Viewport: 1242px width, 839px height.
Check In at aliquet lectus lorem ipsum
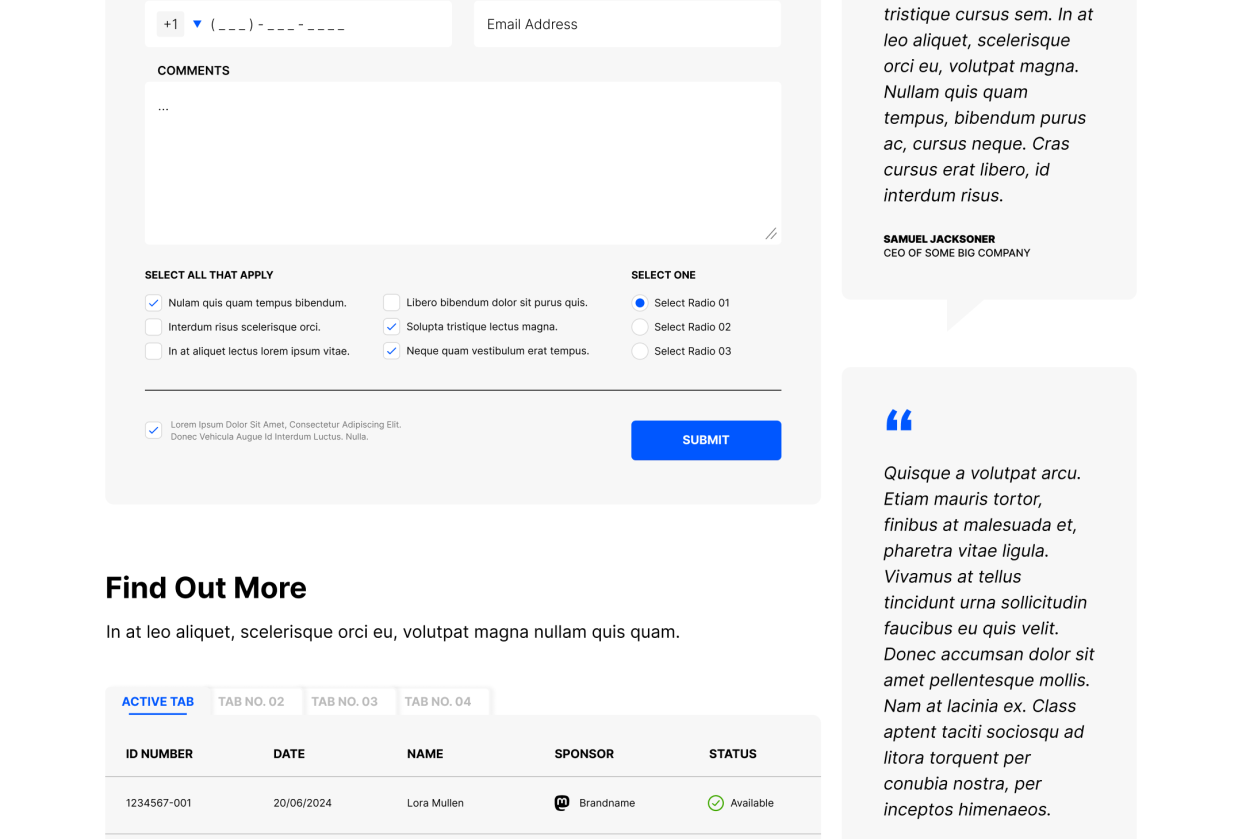pyautogui.click(x=153, y=351)
